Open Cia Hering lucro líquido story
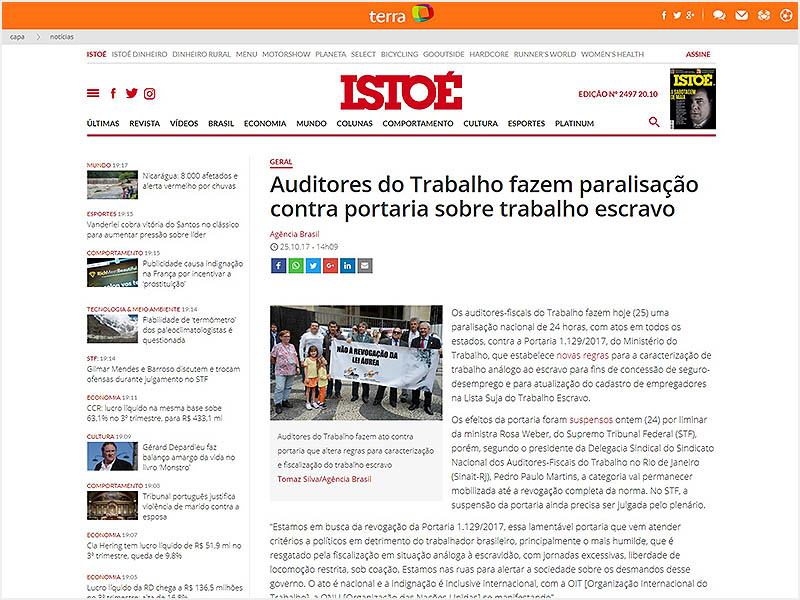The height and width of the screenshot is (600, 800). (164, 551)
